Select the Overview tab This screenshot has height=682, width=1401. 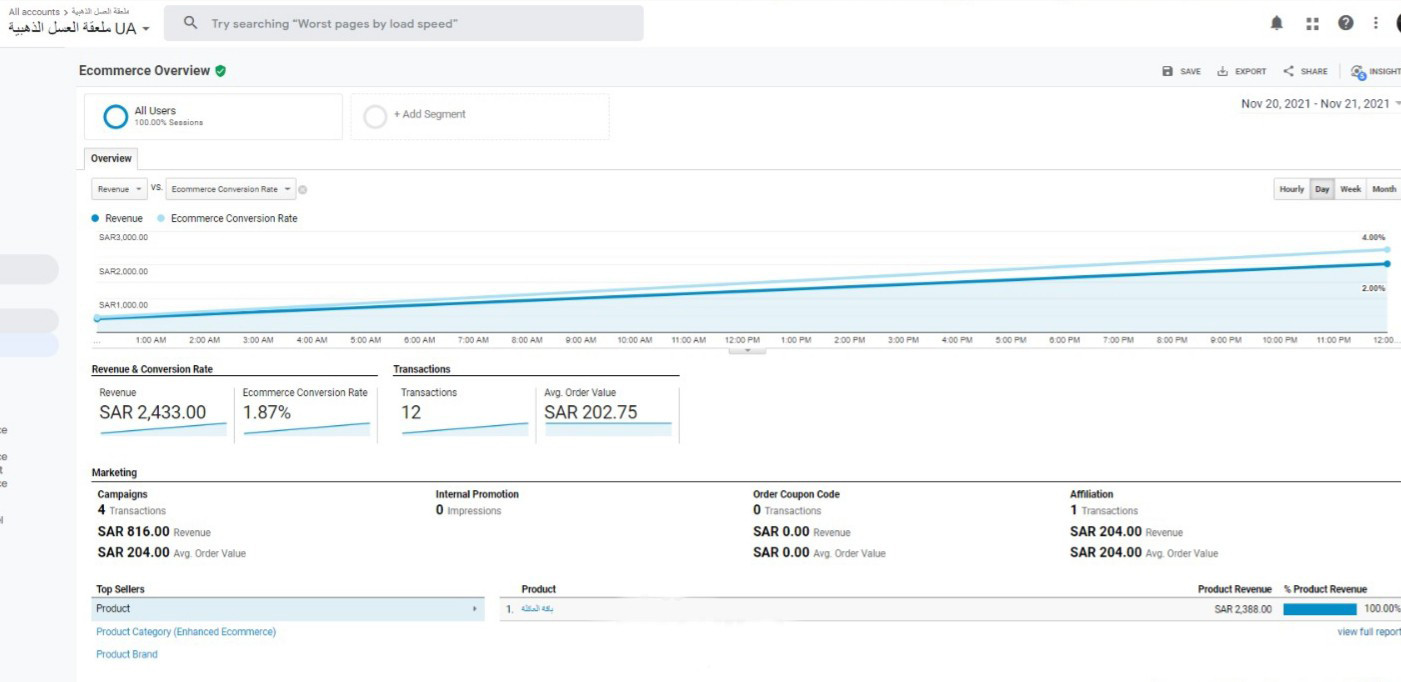tap(111, 158)
